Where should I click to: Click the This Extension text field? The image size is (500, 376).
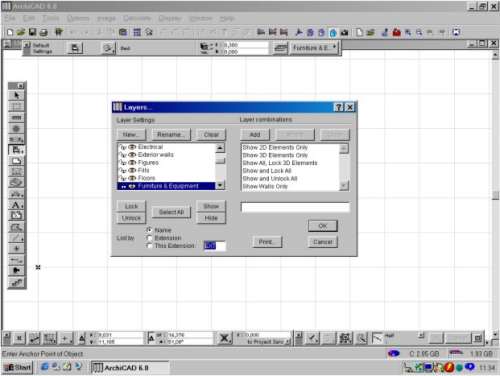pyautogui.click(x=214, y=246)
